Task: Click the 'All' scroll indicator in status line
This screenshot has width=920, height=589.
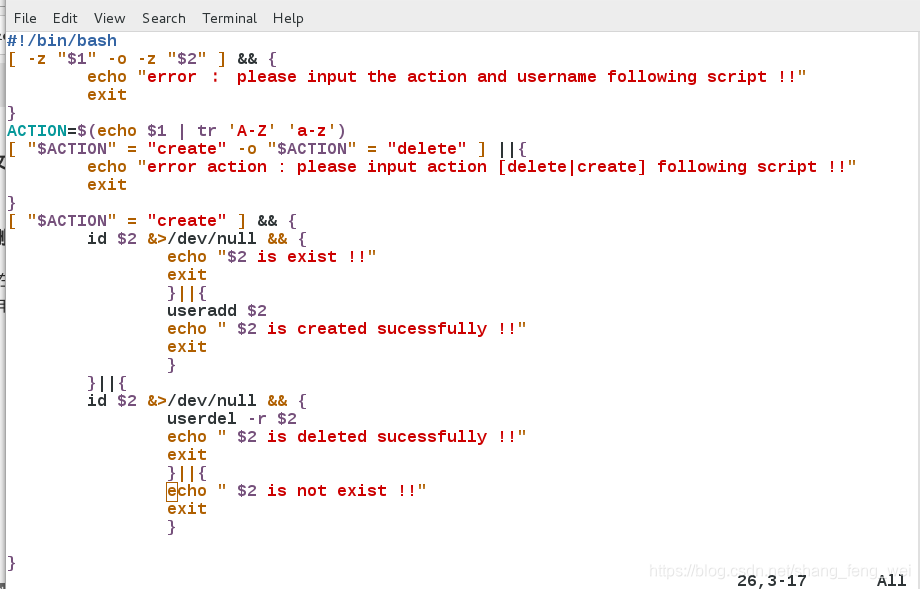Action: (x=891, y=581)
